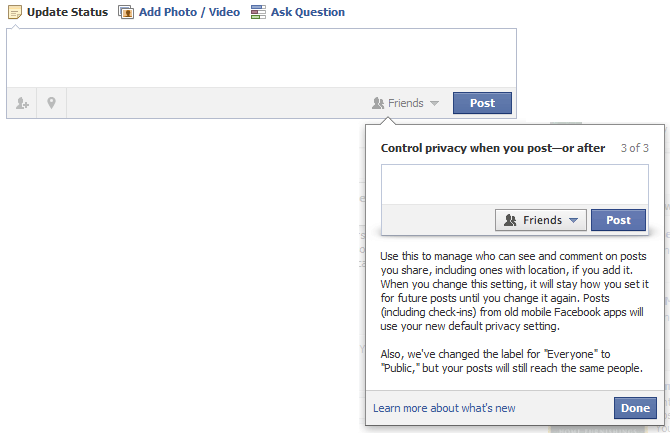The width and height of the screenshot is (670, 433).
Task: Click the Update Status notepad icon
Action: [15, 12]
